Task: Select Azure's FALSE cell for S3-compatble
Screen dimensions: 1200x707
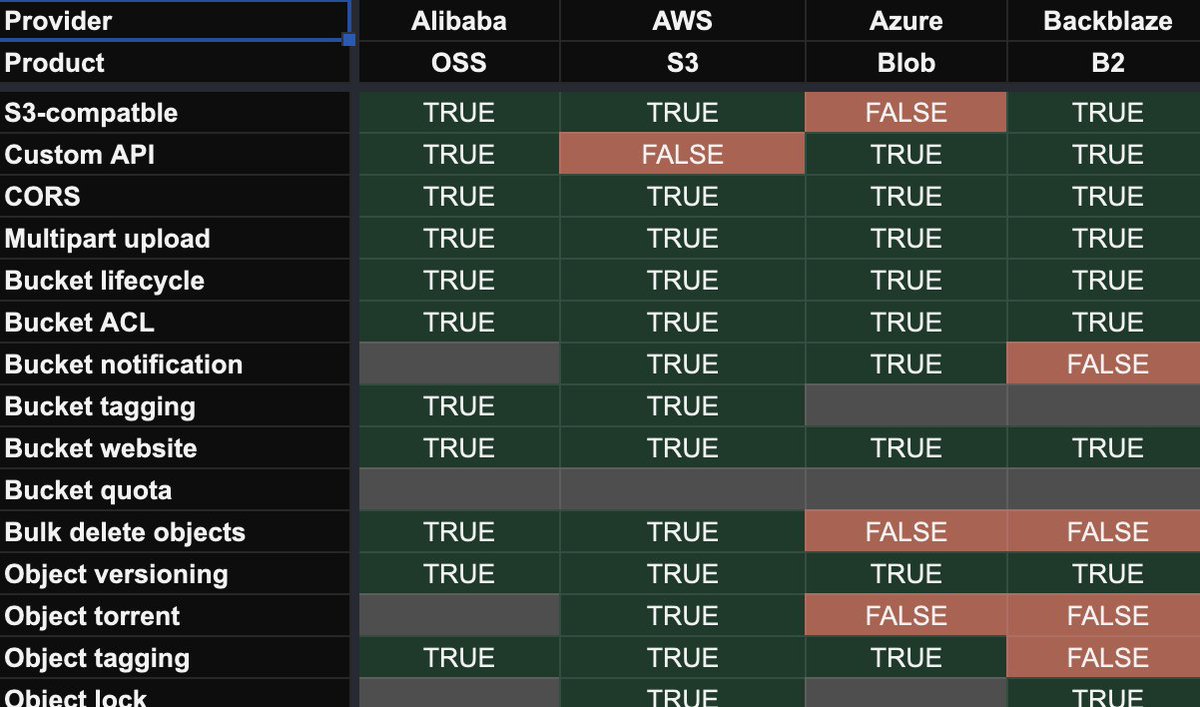Action: (x=906, y=112)
